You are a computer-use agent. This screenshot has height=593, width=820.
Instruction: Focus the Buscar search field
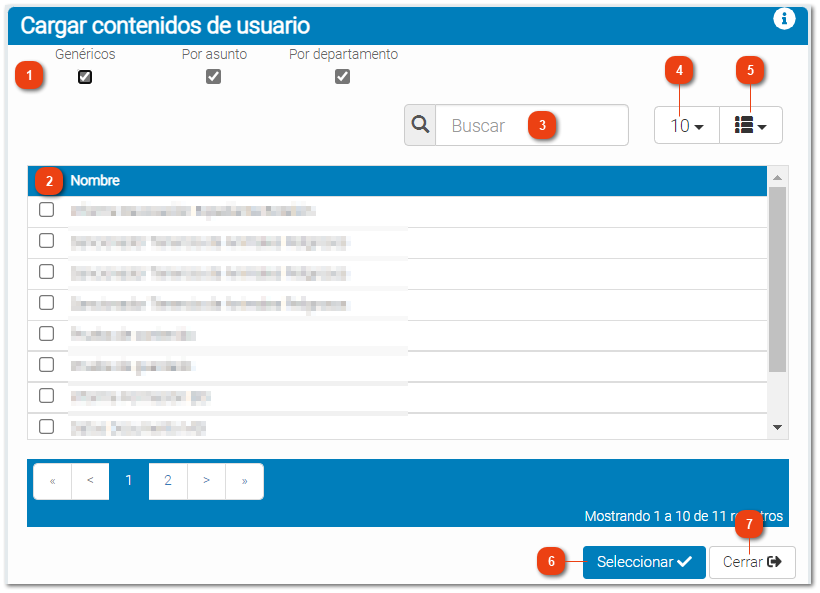pos(532,125)
